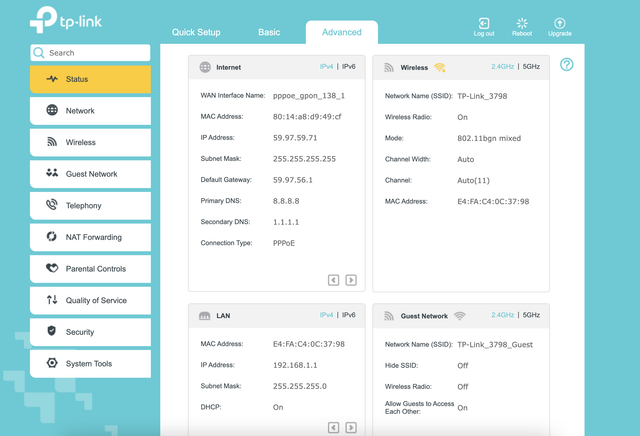The width and height of the screenshot is (640, 436).
Task: Switch to the Basic tab
Action: (269, 32)
